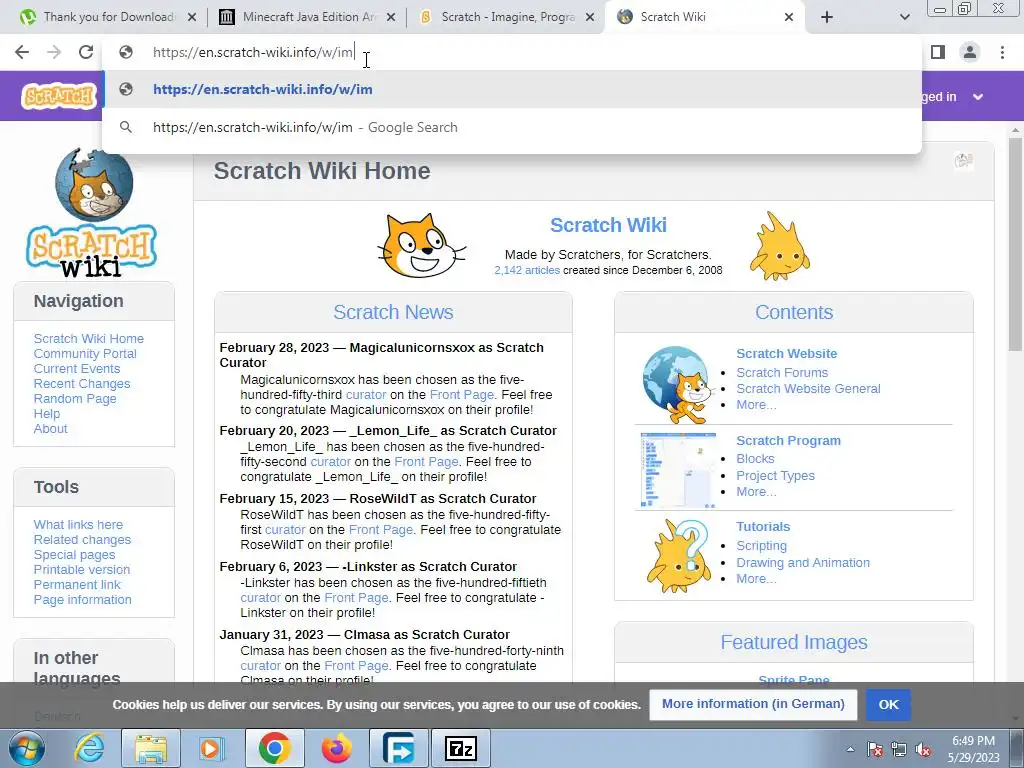This screenshot has width=1024, height=768.
Task: Open the Project Types link
Action: click(775, 475)
